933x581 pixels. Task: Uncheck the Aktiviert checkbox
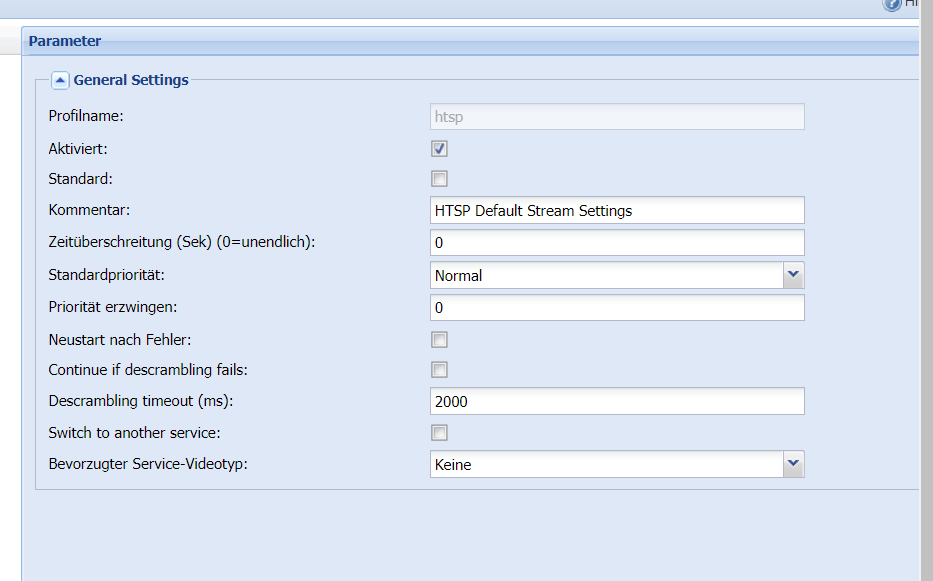pyautogui.click(x=439, y=149)
